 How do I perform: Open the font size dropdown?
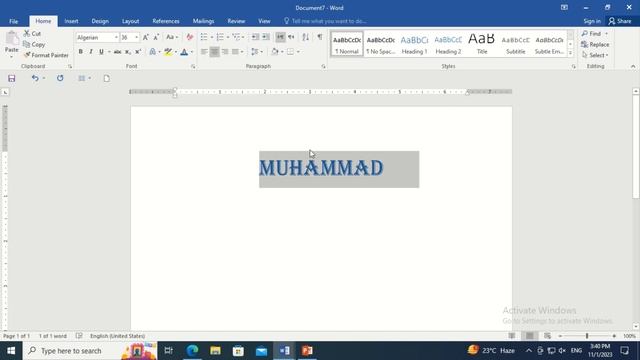(x=136, y=38)
